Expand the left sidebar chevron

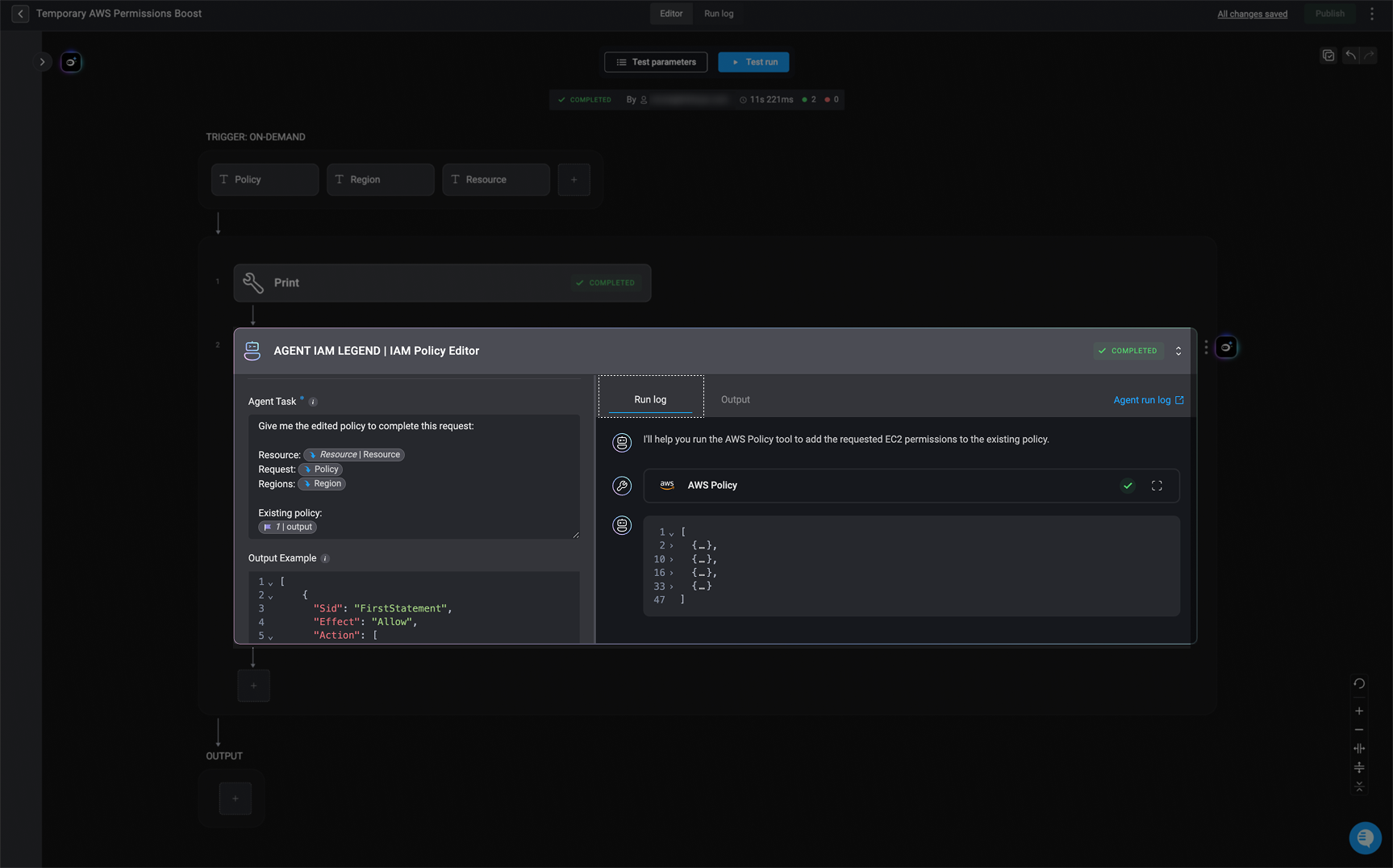click(x=43, y=62)
